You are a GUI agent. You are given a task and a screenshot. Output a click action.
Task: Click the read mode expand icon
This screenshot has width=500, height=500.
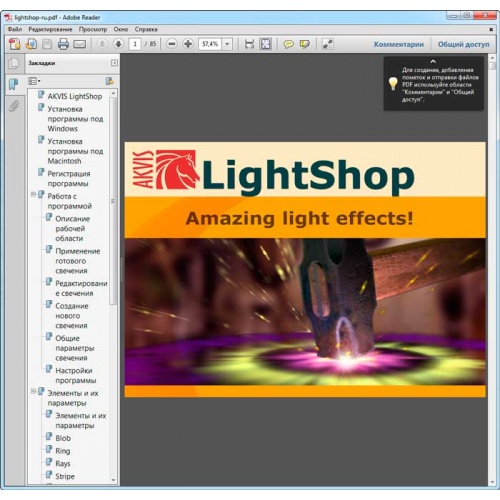(x=327, y=44)
